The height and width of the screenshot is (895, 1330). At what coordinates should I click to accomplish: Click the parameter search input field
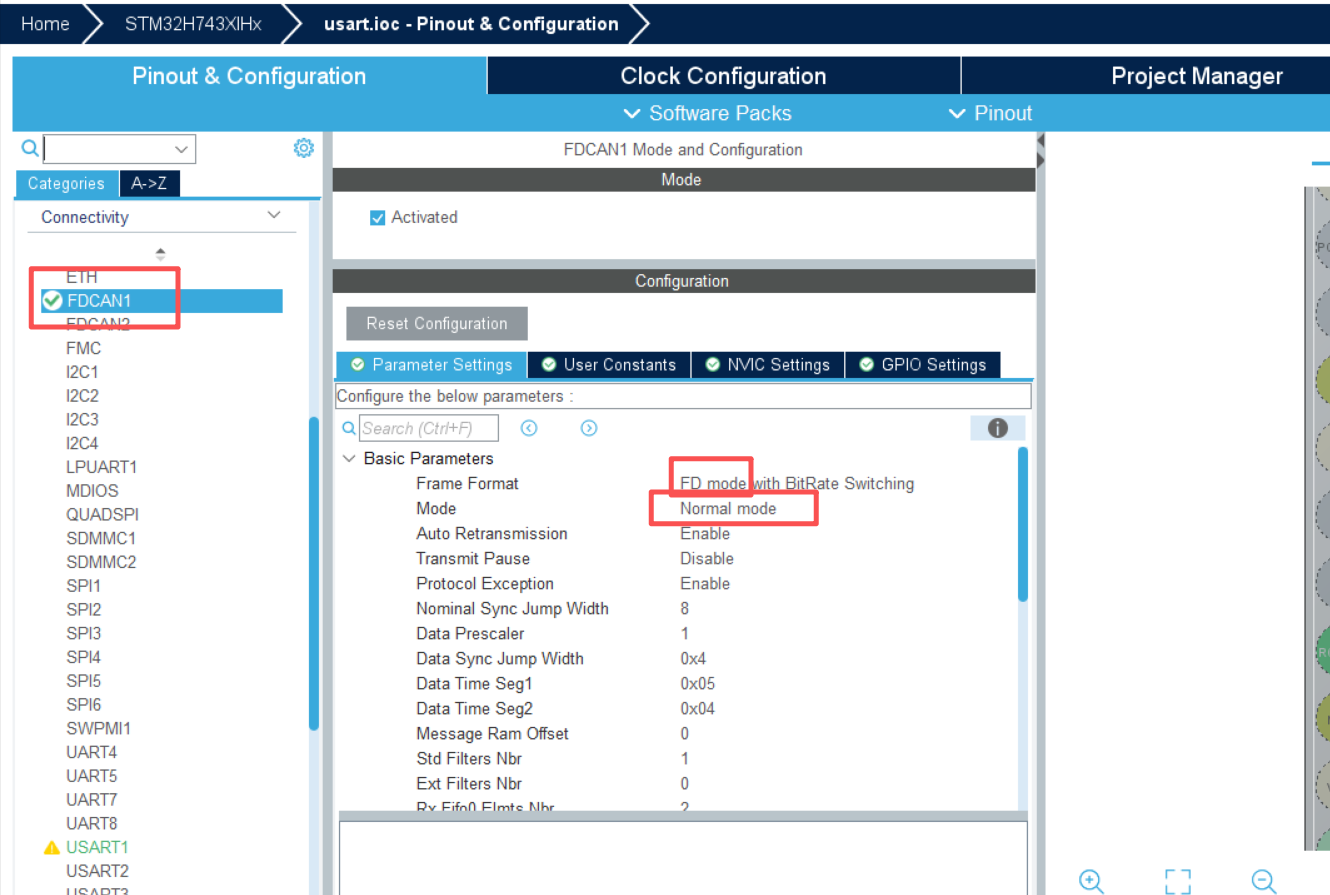[x=429, y=428]
